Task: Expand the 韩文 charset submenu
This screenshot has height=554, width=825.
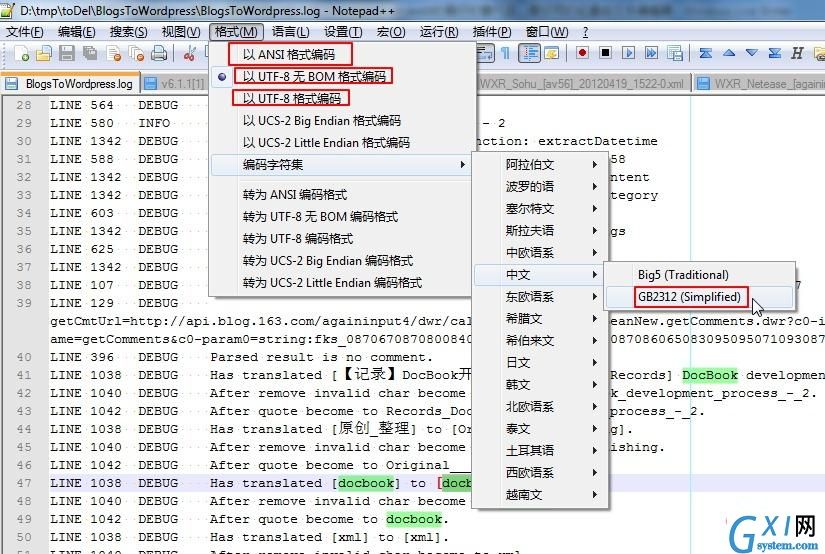Action: pyautogui.click(x=540, y=385)
